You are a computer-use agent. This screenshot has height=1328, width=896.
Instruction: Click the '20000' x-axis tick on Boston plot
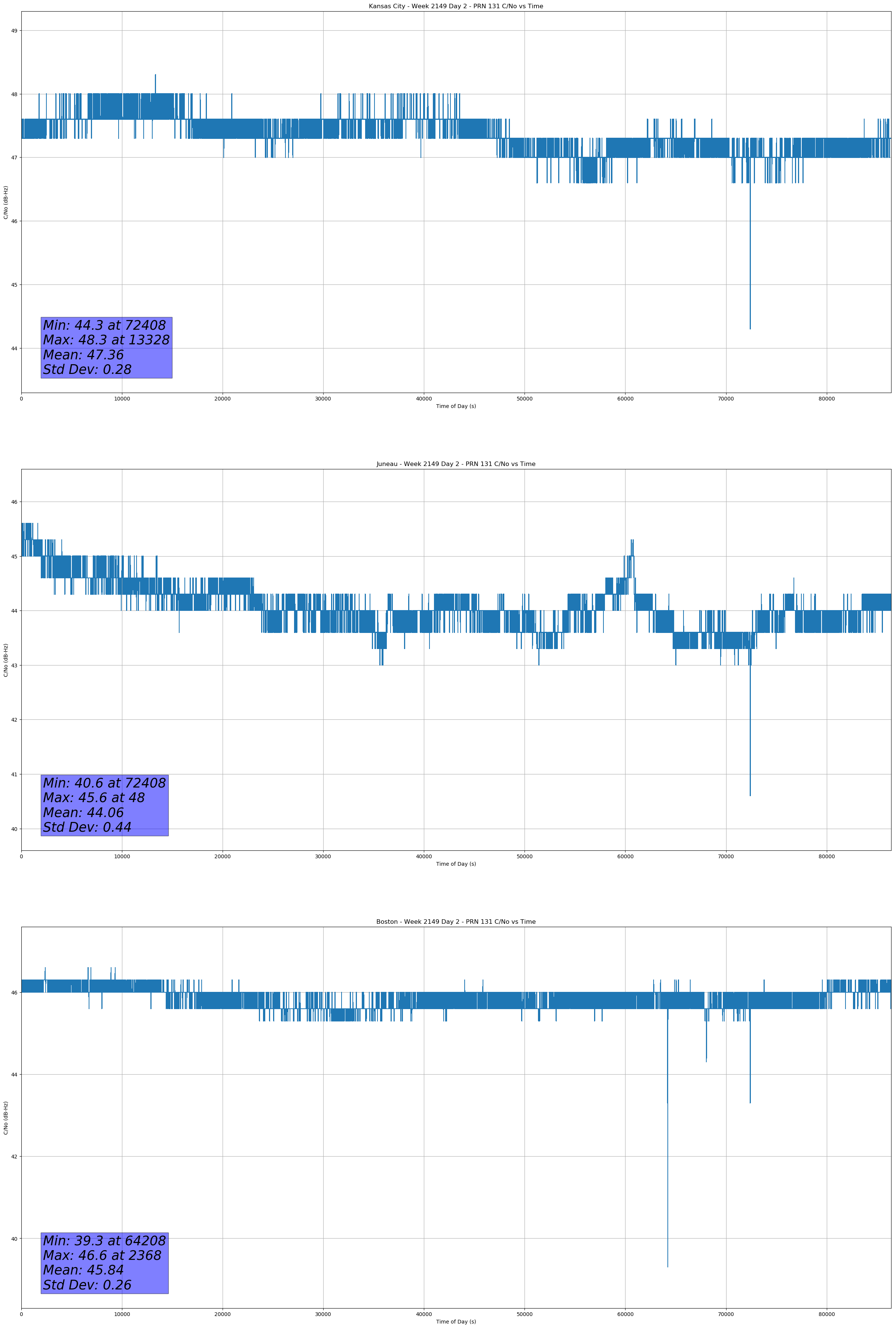(x=223, y=1314)
